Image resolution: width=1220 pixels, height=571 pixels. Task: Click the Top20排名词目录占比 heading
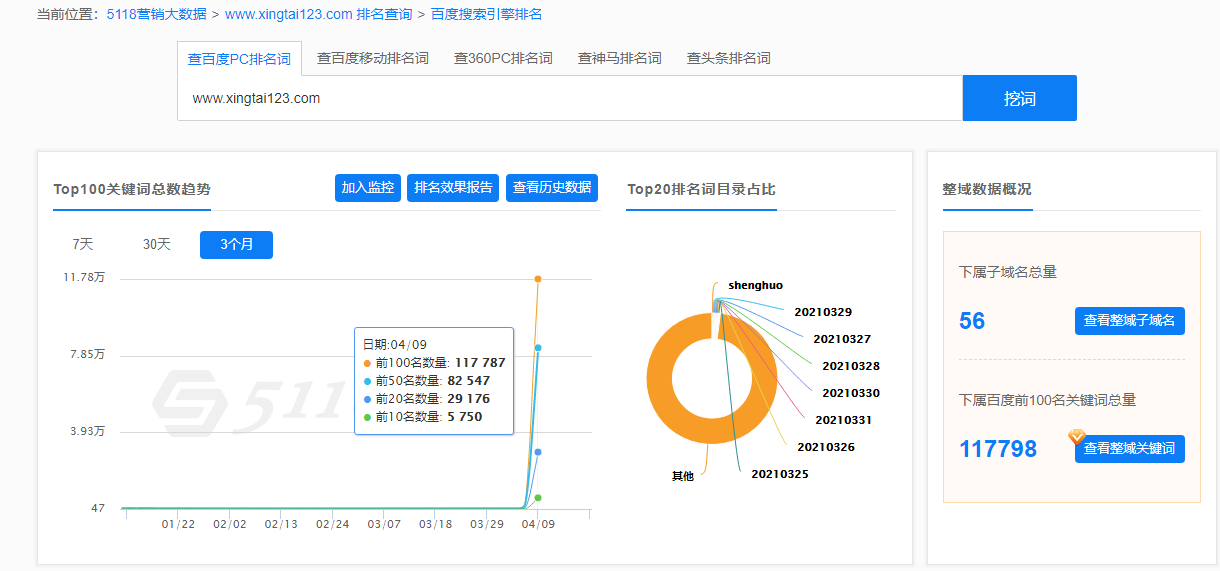[701, 189]
